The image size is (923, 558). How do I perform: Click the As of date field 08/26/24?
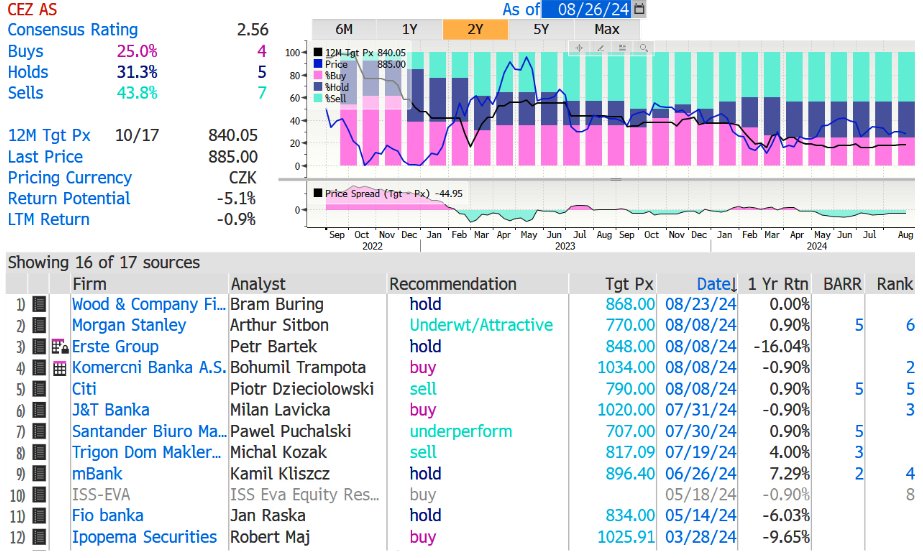tap(587, 9)
